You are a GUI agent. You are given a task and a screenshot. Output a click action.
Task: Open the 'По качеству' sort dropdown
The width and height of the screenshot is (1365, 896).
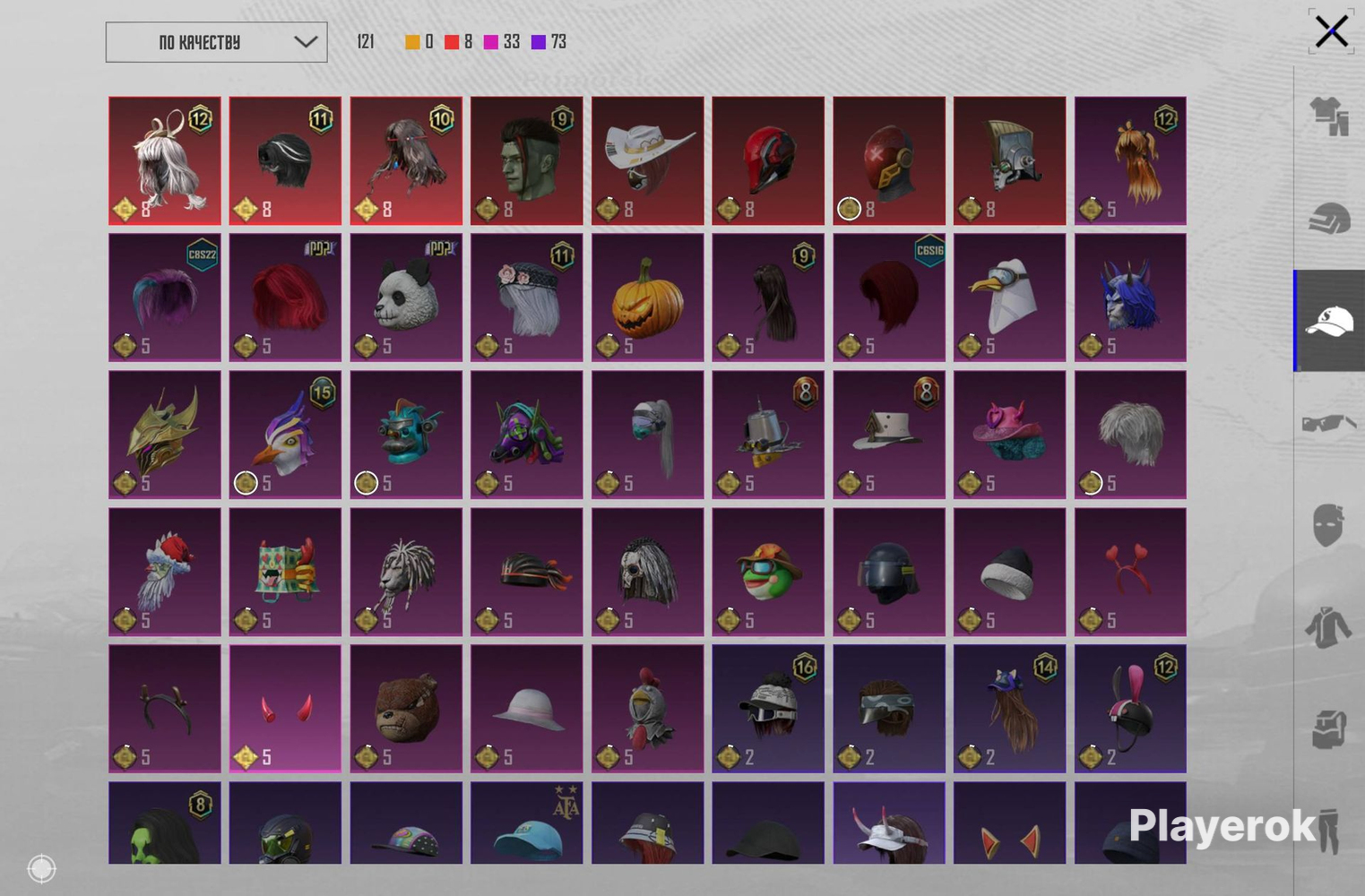point(216,42)
